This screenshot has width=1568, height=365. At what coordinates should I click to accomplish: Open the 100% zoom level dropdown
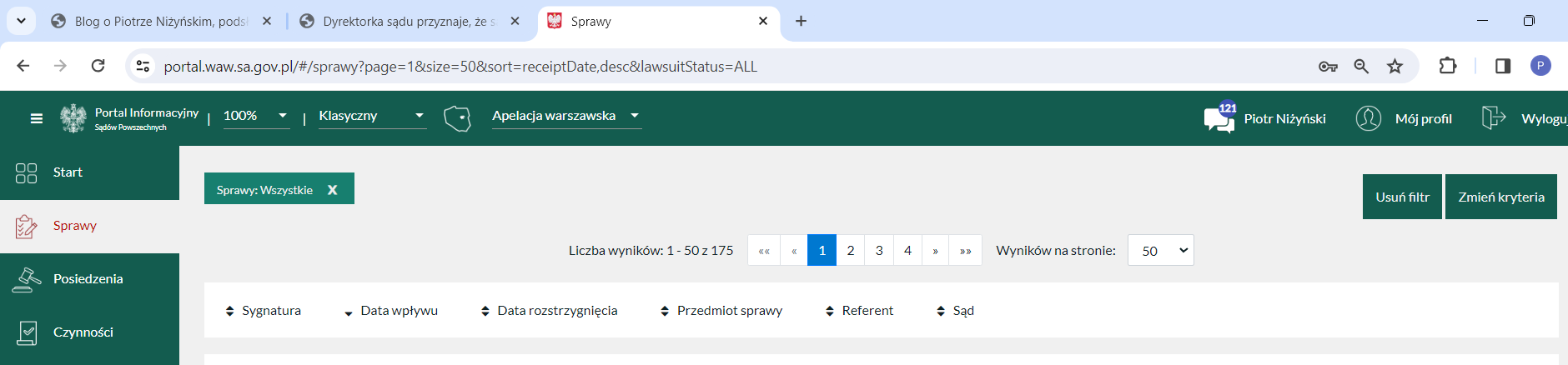[256, 116]
